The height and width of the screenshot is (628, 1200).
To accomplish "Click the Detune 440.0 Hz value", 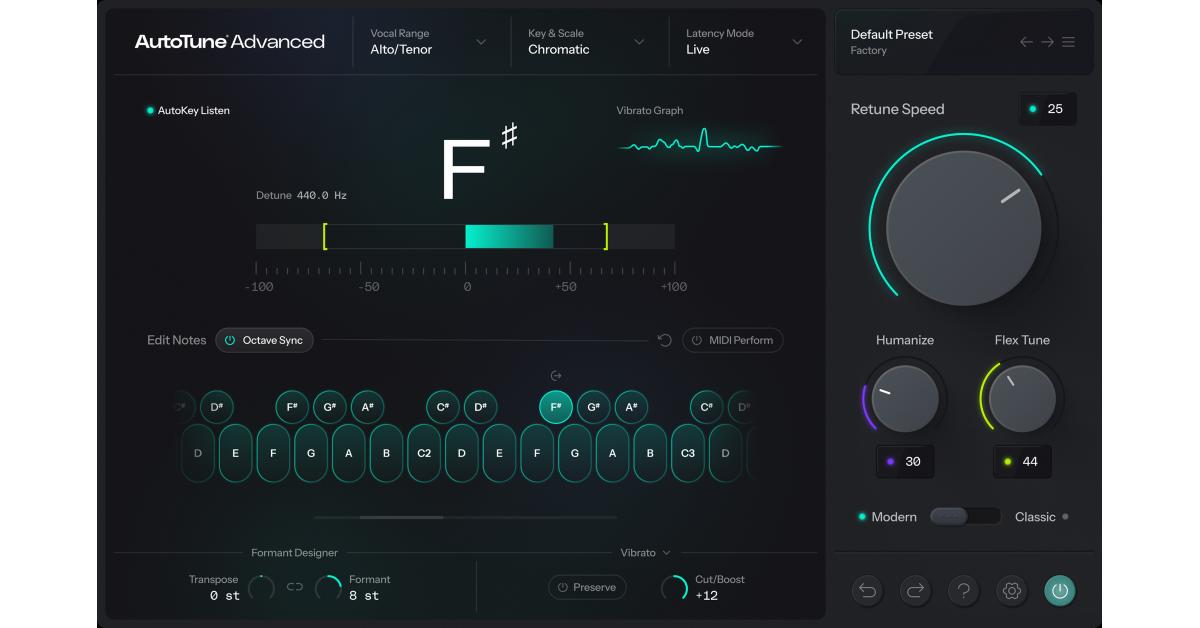I will (x=322, y=196).
